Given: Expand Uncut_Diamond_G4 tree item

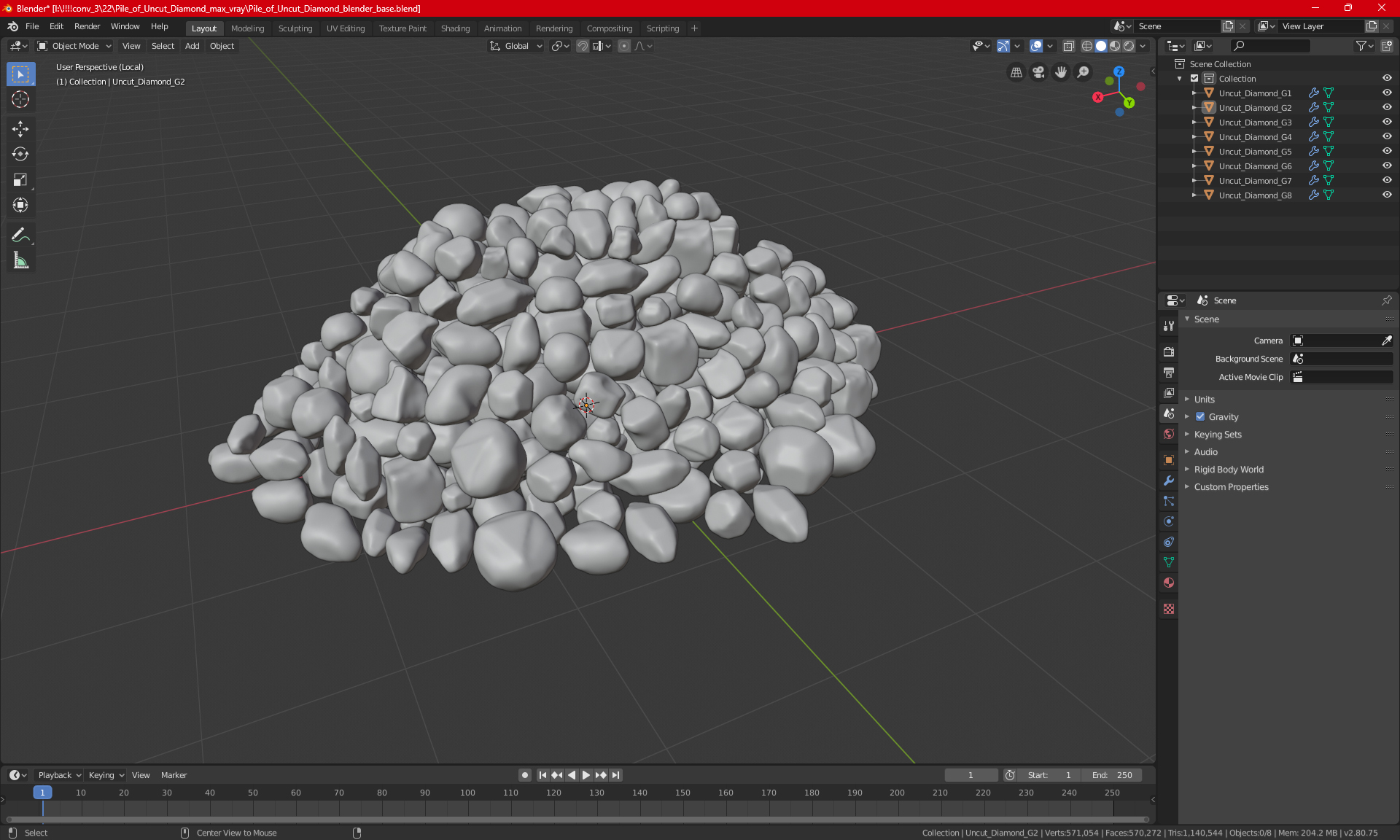Looking at the screenshot, I should pos(1194,136).
